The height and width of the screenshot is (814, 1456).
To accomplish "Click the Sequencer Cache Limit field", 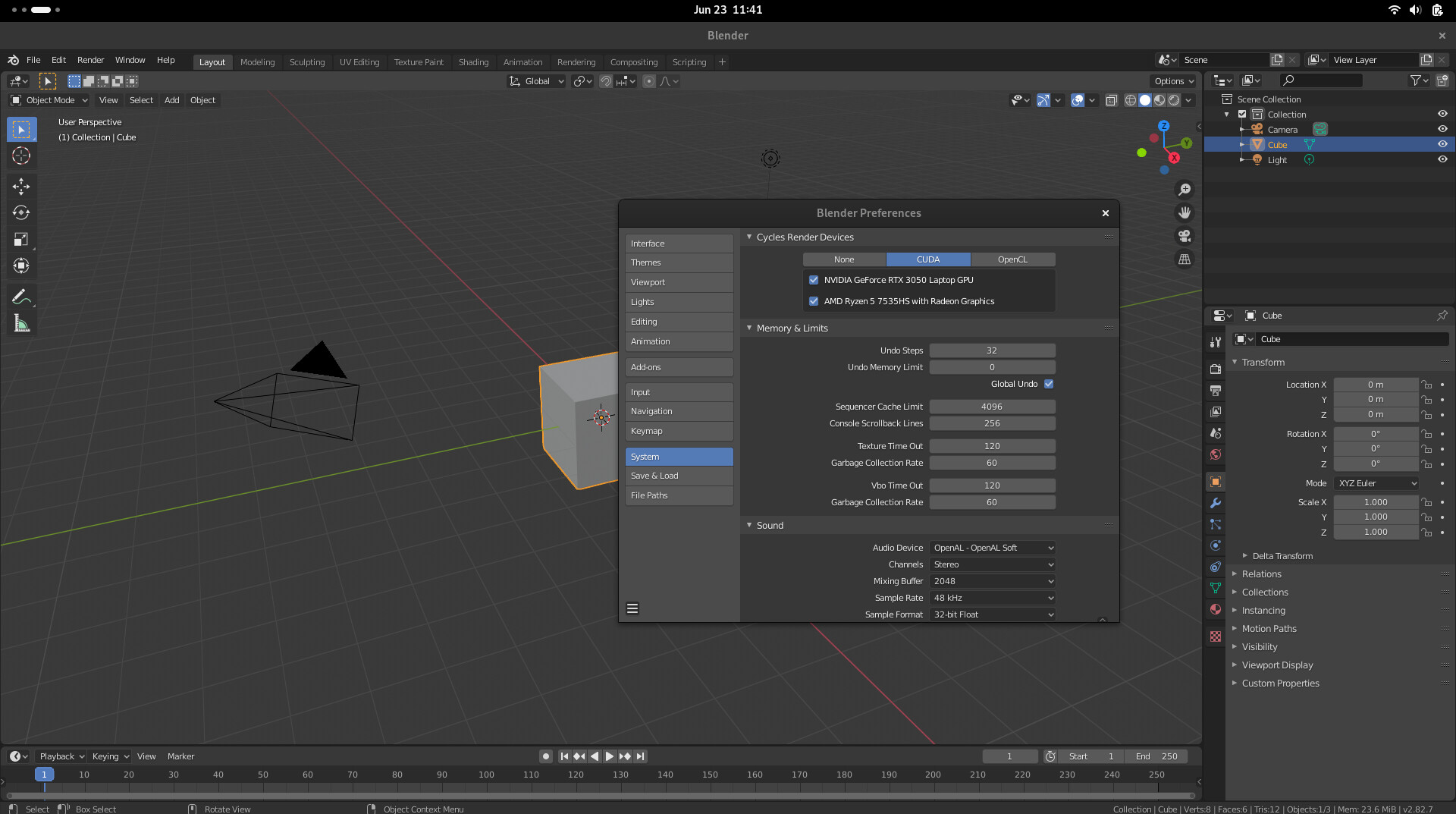I will point(992,407).
